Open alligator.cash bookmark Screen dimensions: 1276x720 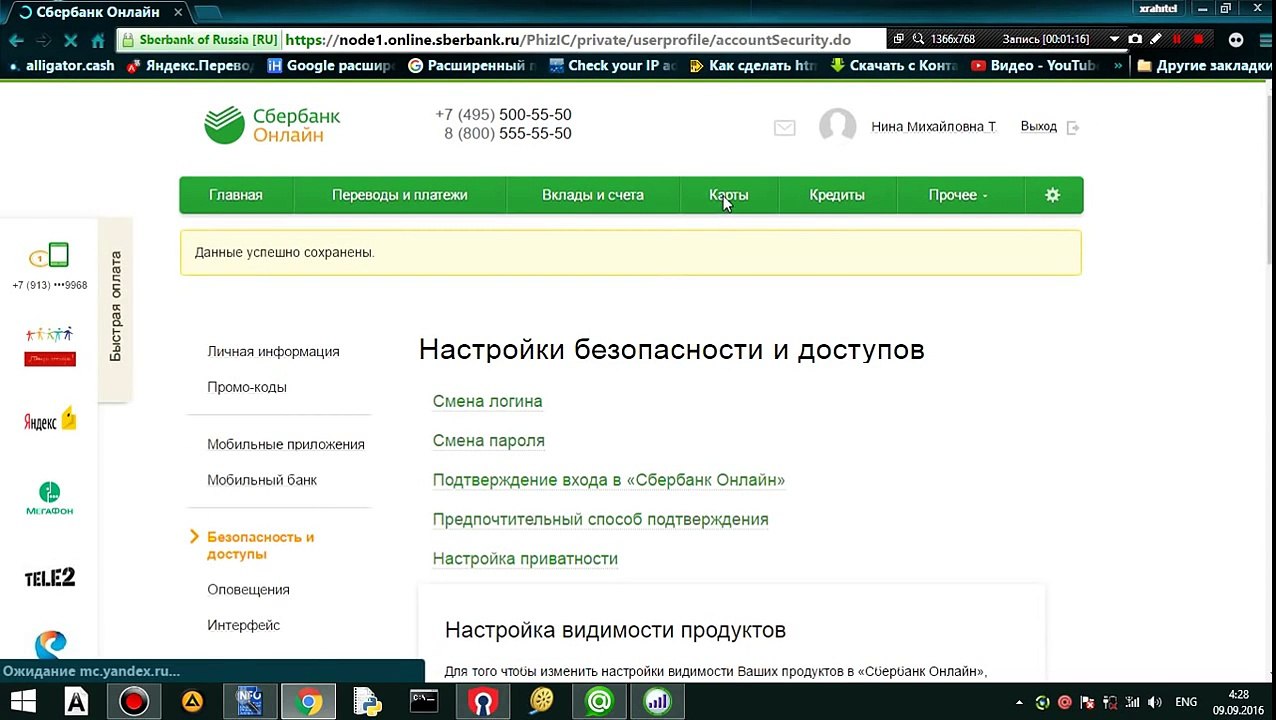point(62,66)
